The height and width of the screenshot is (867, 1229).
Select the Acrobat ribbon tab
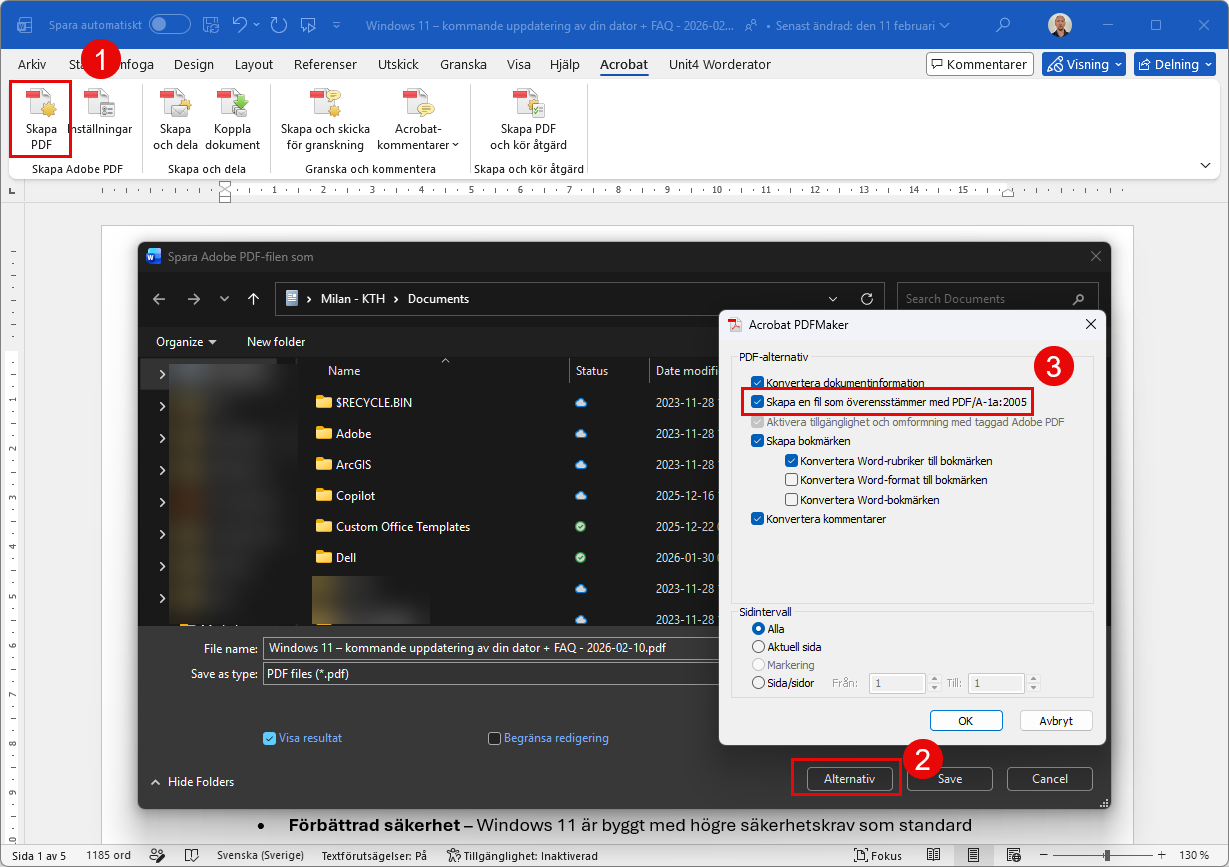click(x=624, y=64)
